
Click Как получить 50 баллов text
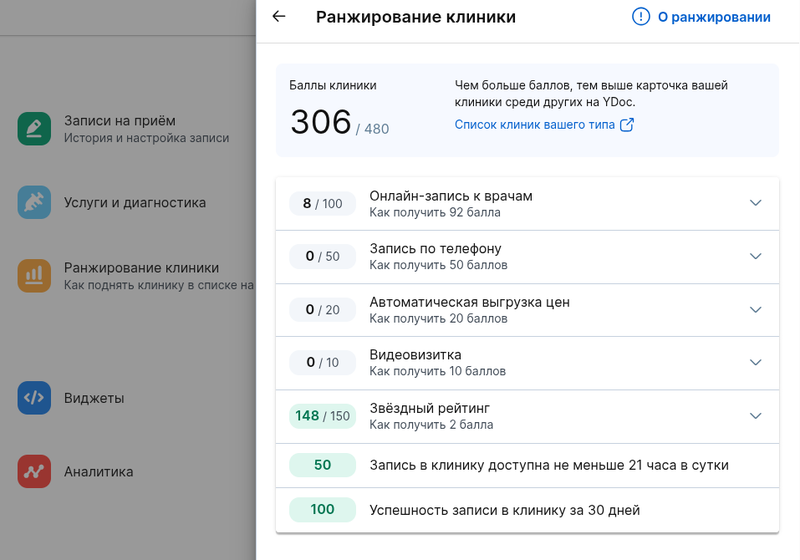[438, 265]
